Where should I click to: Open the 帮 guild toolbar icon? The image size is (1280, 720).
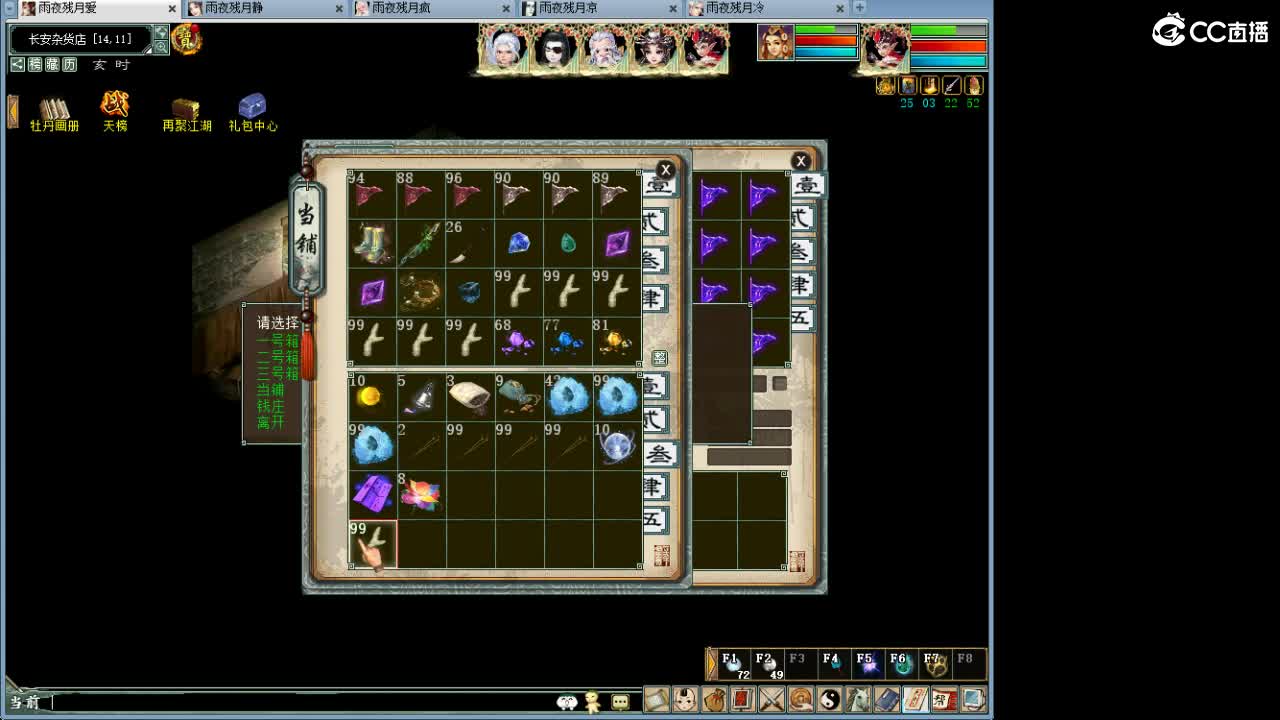tap(944, 699)
